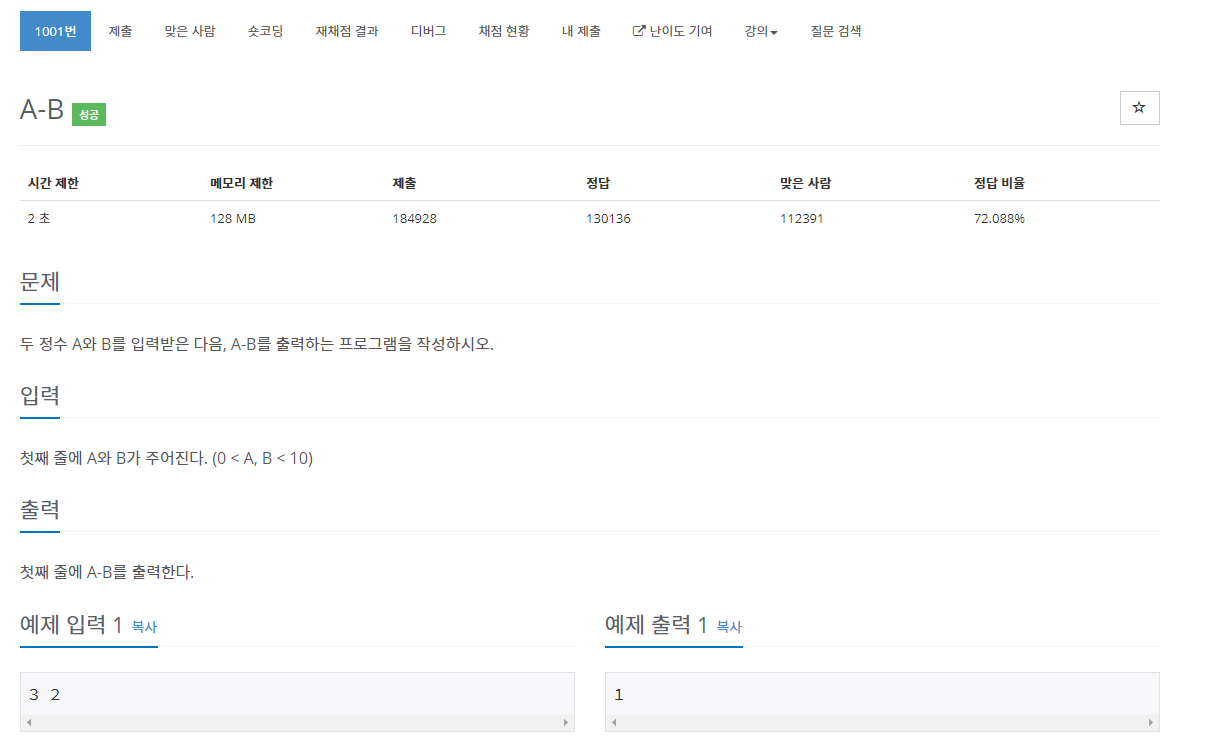The image size is (1205, 751).
Task: Click the A-B problem title
Action: 42,110
